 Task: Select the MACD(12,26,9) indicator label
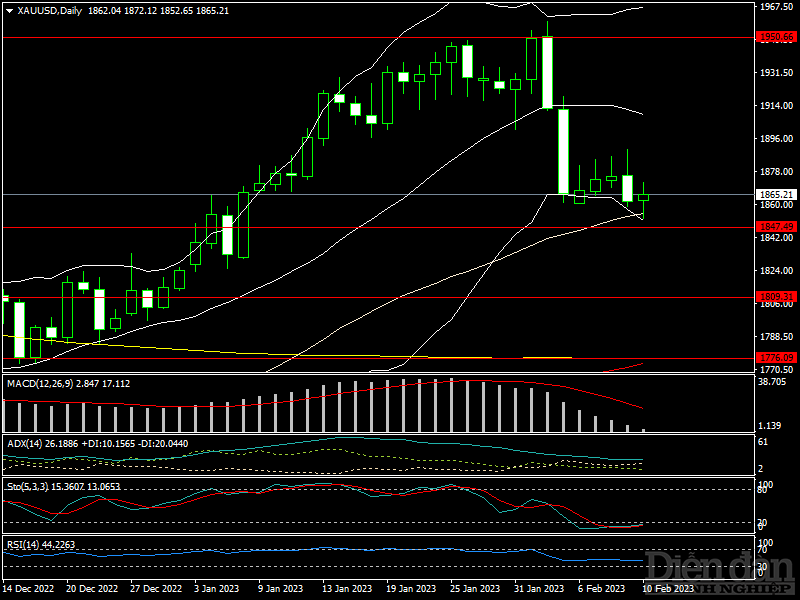40,383
